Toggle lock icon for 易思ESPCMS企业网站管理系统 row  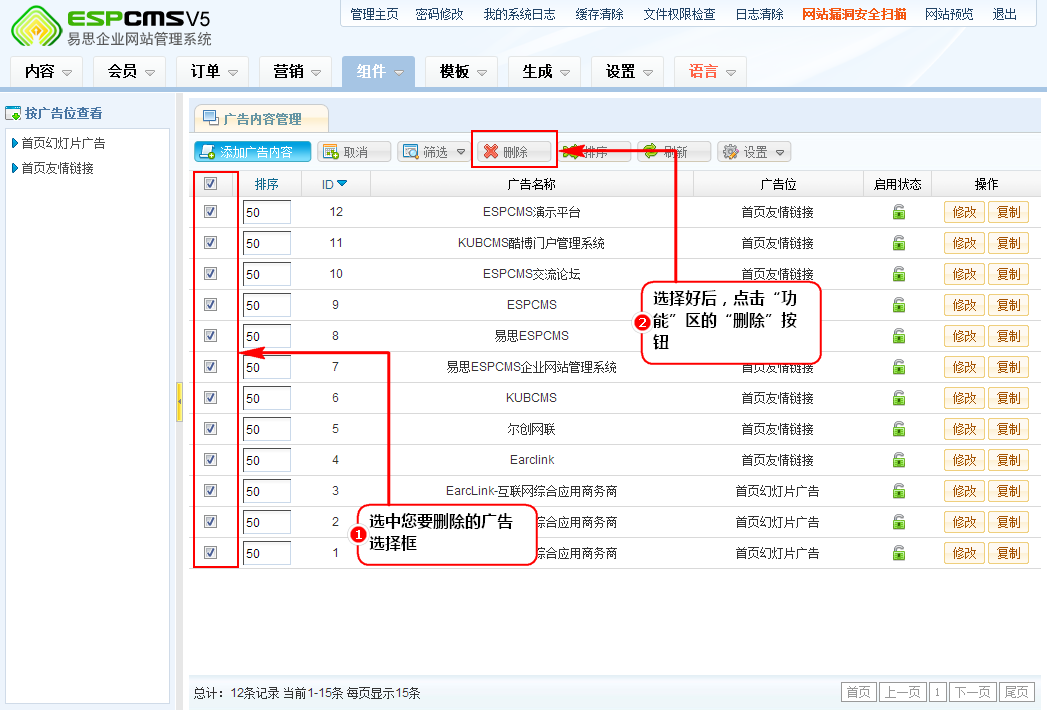tap(899, 367)
